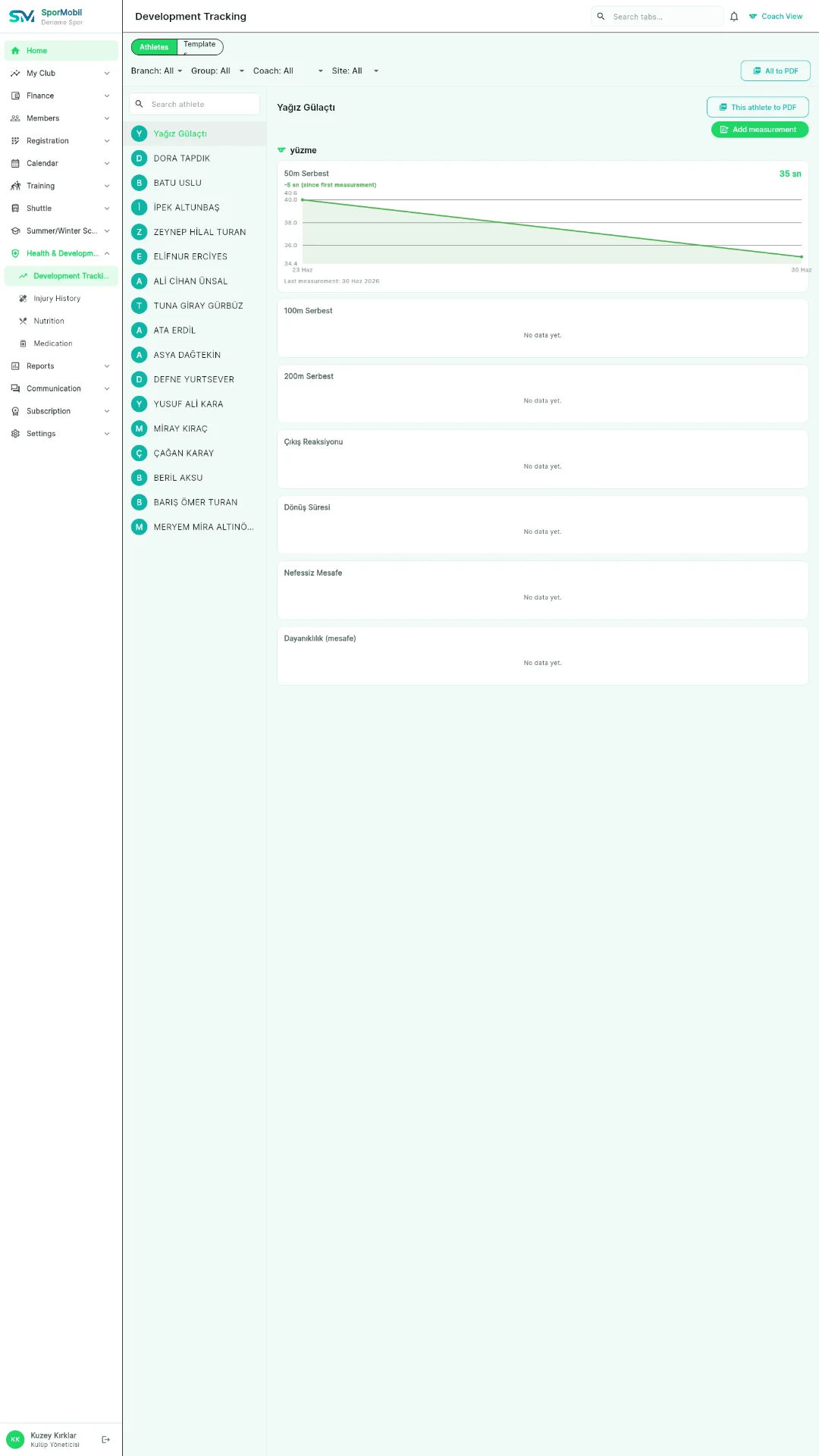This screenshot has width=819, height=1456.
Task: Click the Settings gear icon
Action: pyautogui.click(x=15, y=434)
